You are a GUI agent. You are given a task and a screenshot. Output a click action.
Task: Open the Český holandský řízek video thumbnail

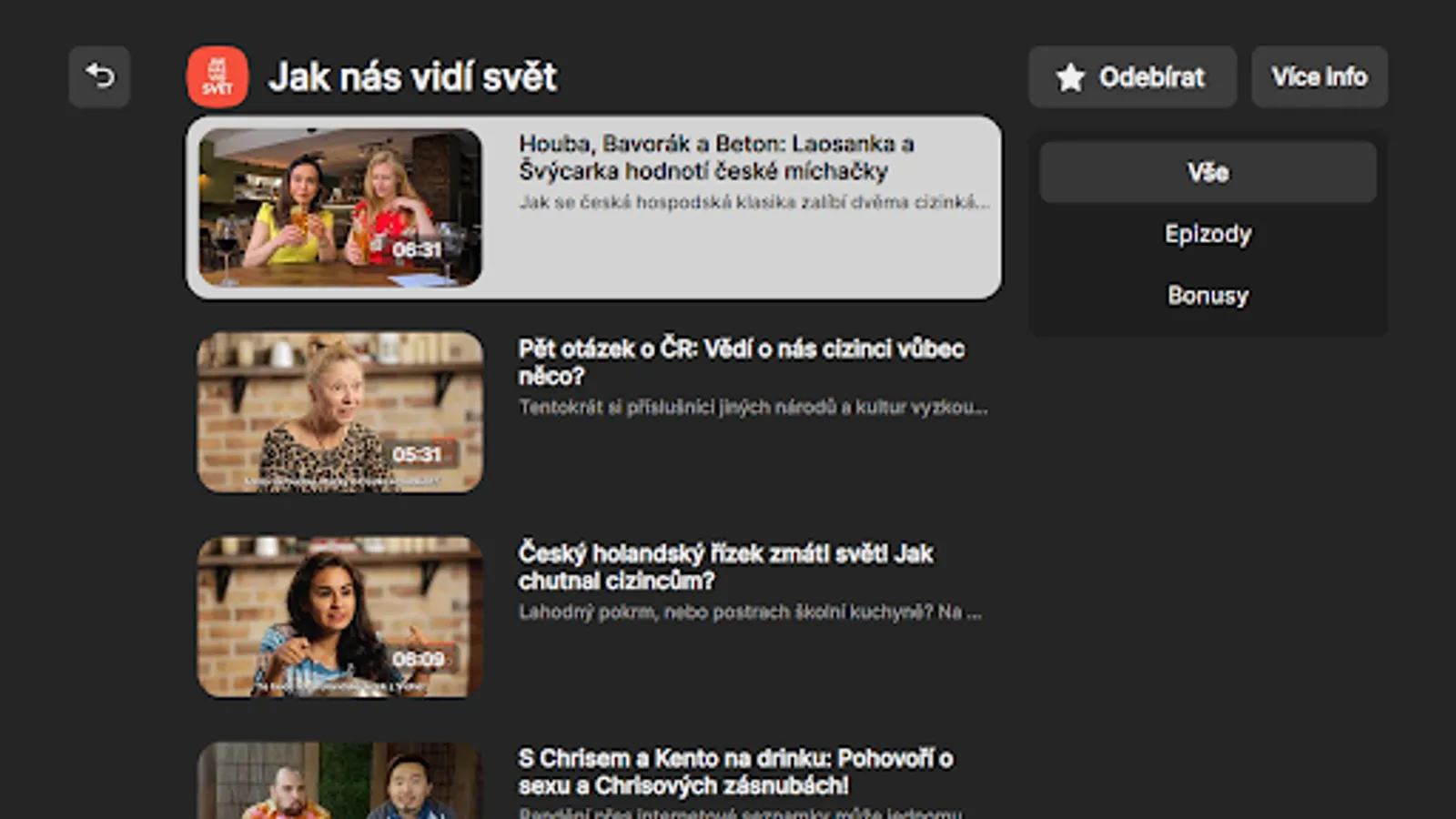(340, 617)
